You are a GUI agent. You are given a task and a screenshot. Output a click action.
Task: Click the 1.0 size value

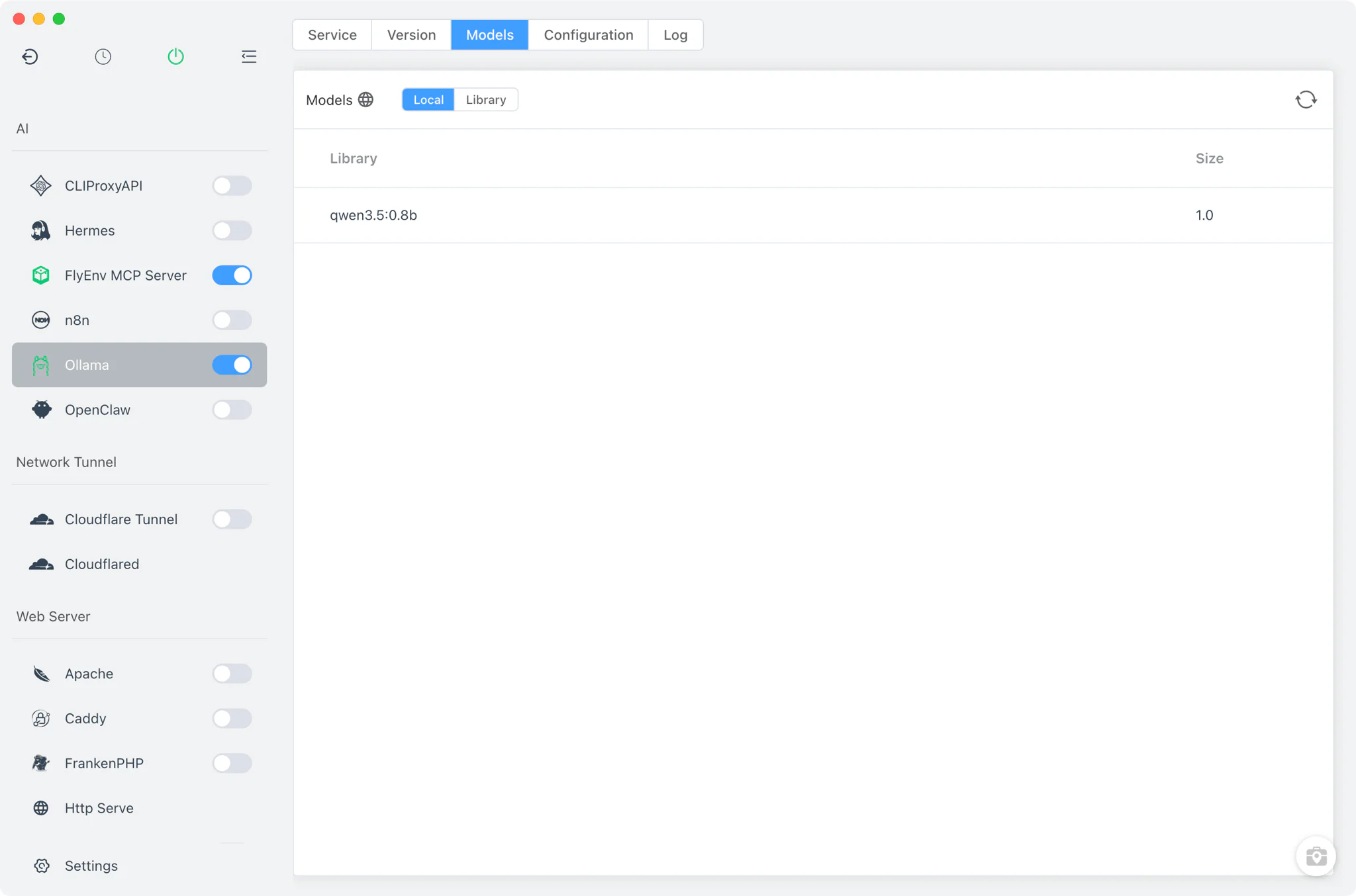click(1204, 215)
